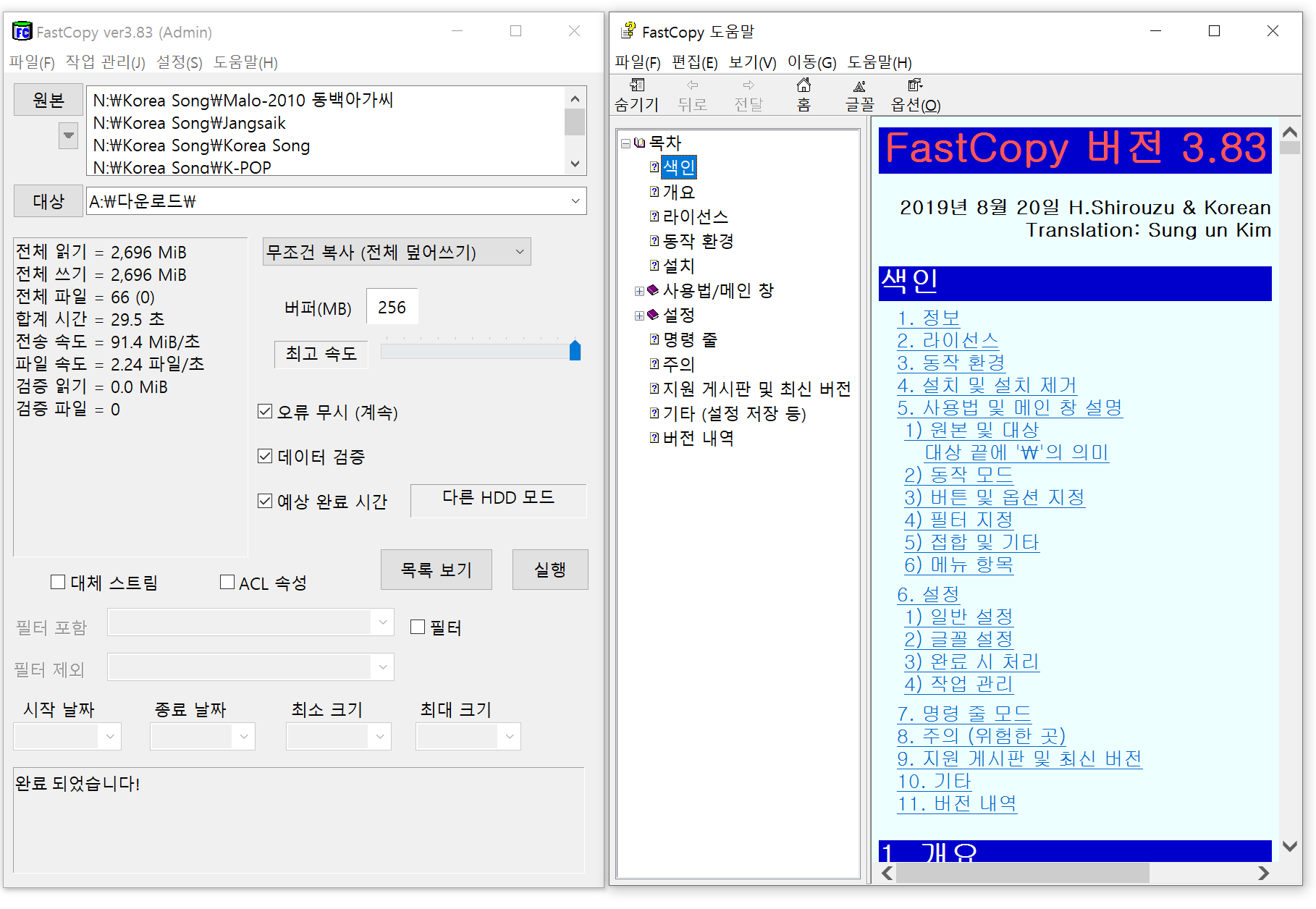Screen dimensions: 1316x909
Task: Open the Font (글꼴) toolbar icon
Action: click(x=859, y=85)
